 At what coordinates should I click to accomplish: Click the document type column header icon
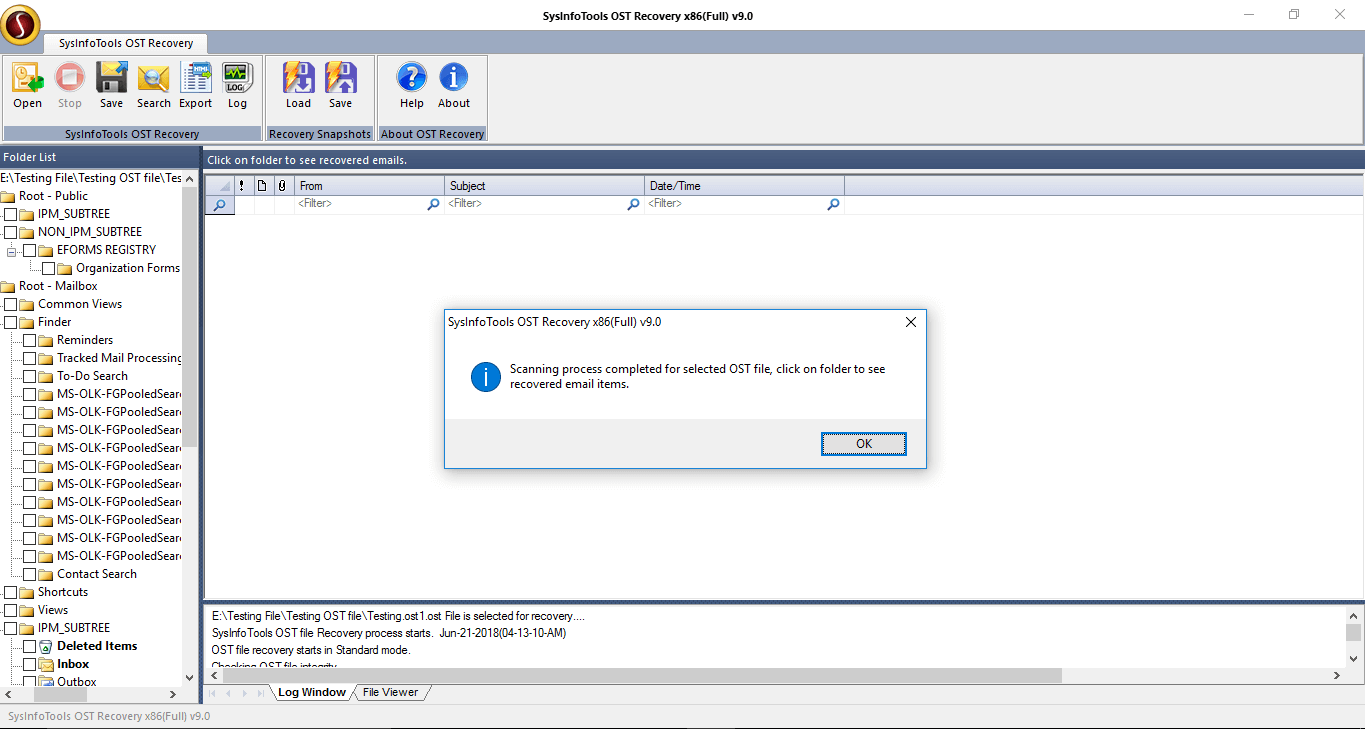tap(262, 186)
